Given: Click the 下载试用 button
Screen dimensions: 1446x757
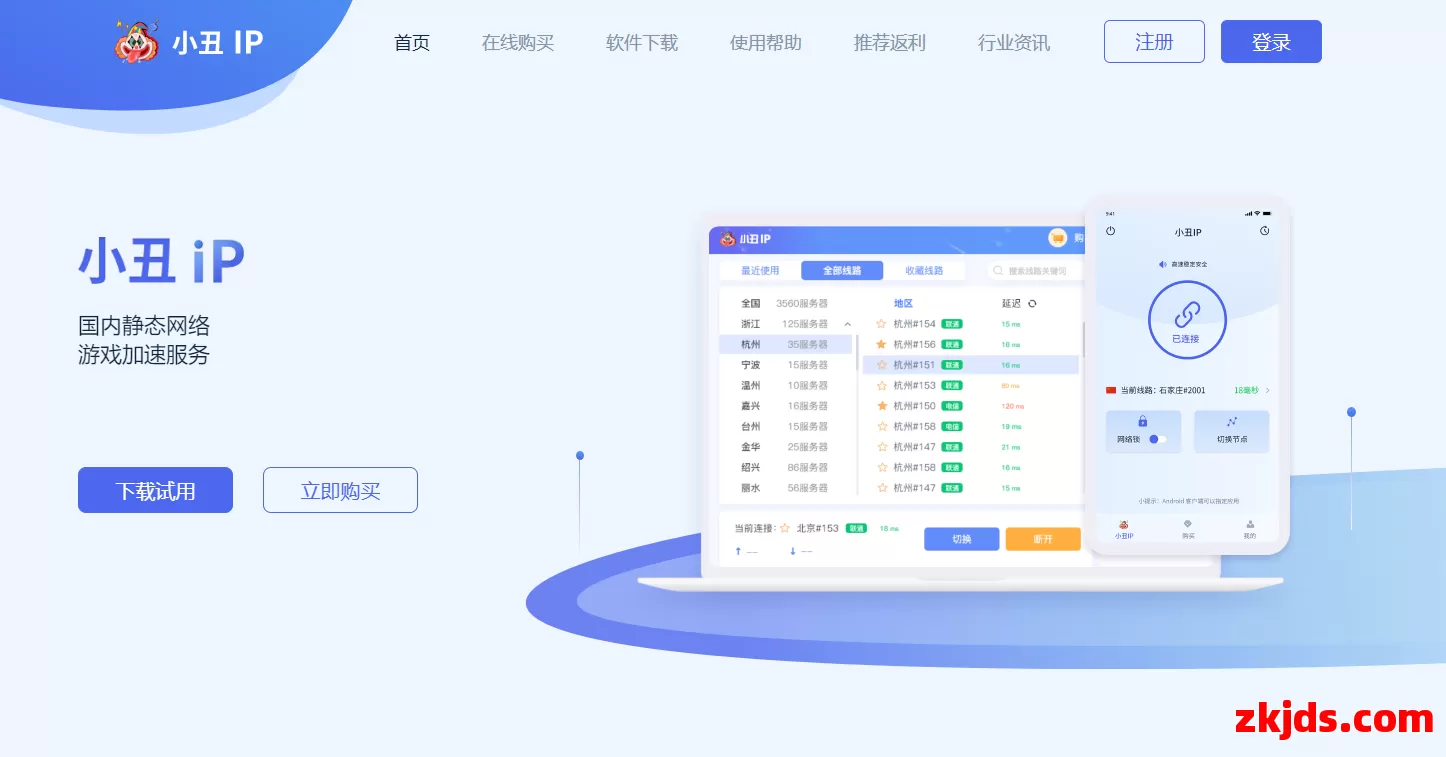Looking at the screenshot, I should click(x=155, y=490).
